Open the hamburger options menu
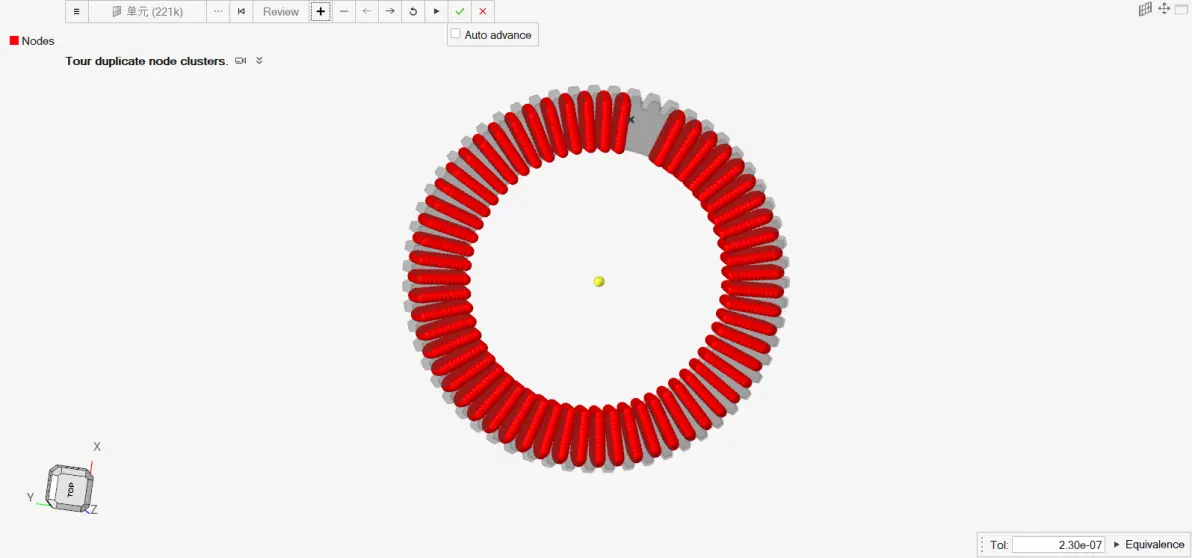The width and height of the screenshot is (1192, 558). (x=77, y=11)
